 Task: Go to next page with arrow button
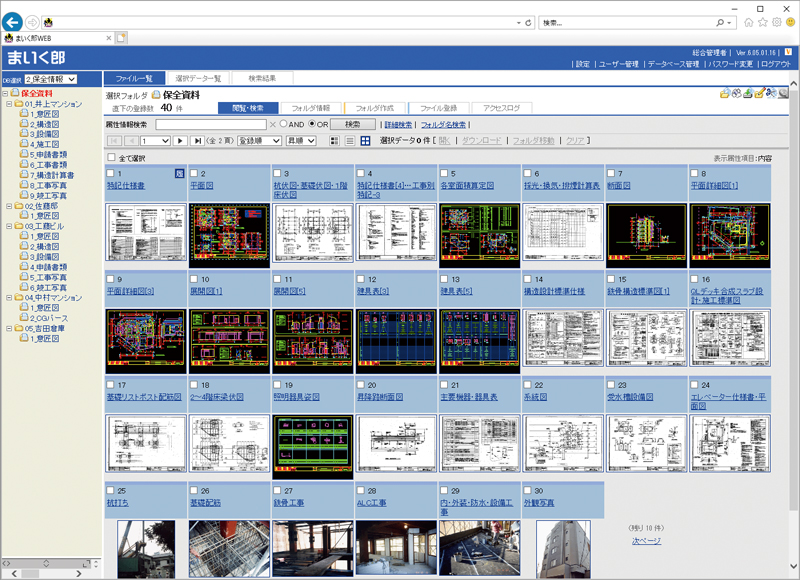point(181,141)
